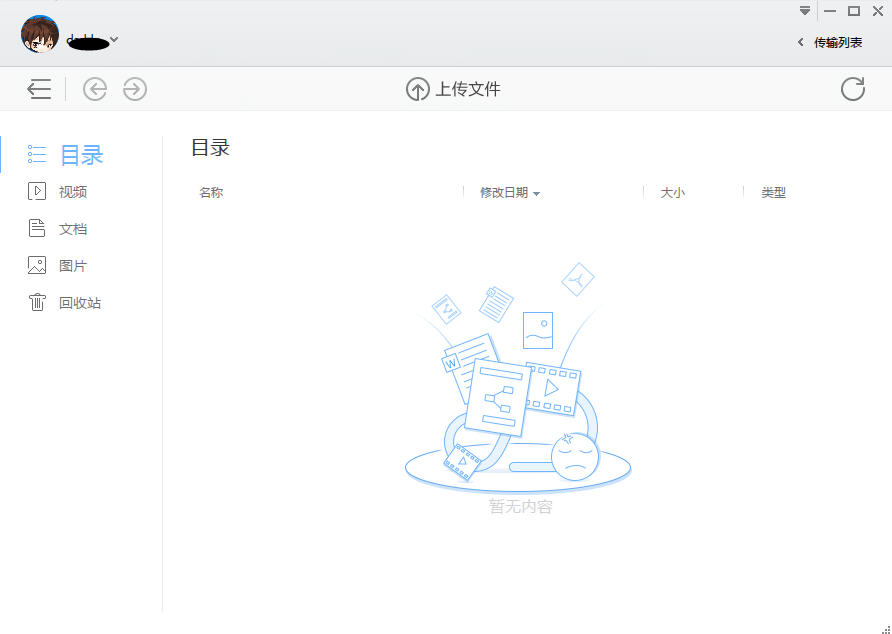Collapse the sidebar with the menu arrow icon
The width and height of the screenshot is (892, 634).
click(x=39, y=89)
